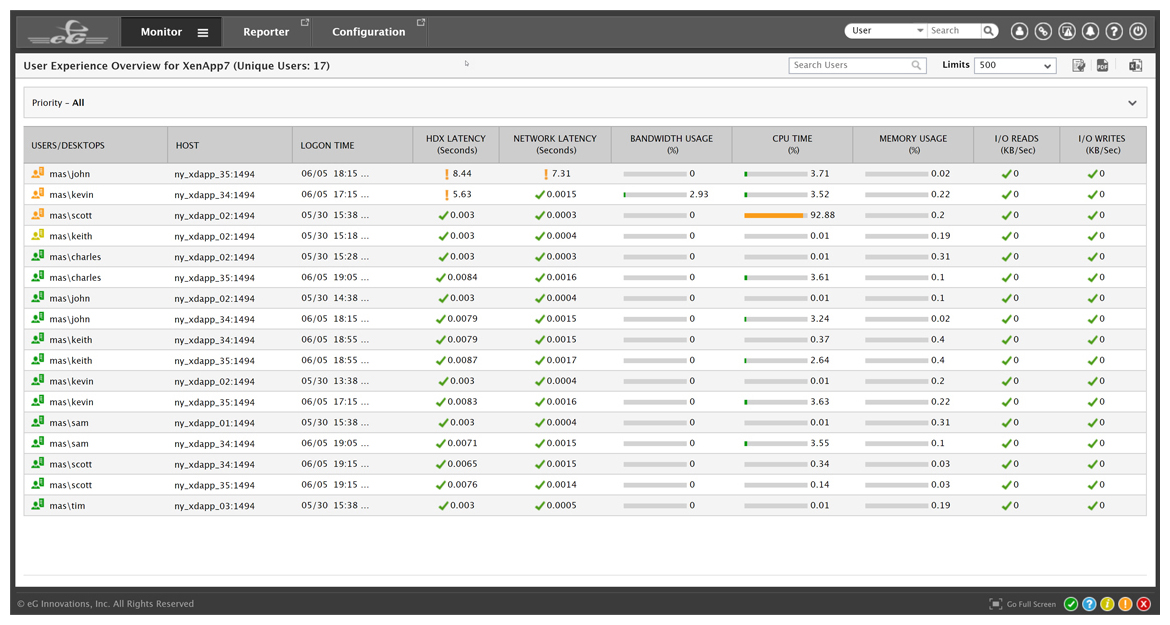Click the external-link icon next to Reporter
Screen dimensions: 1170x625
(304, 22)
